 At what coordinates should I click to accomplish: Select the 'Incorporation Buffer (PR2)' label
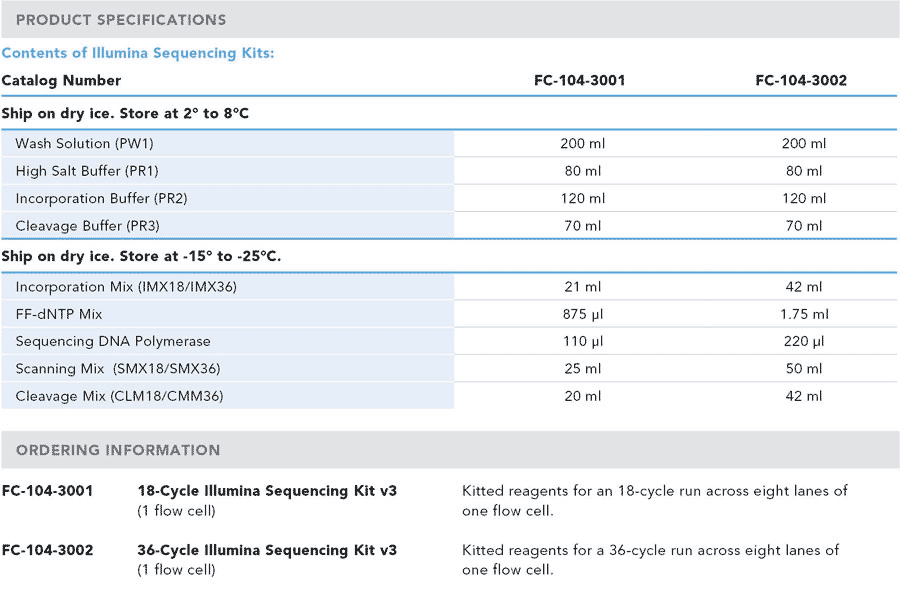tap(102, 199)
